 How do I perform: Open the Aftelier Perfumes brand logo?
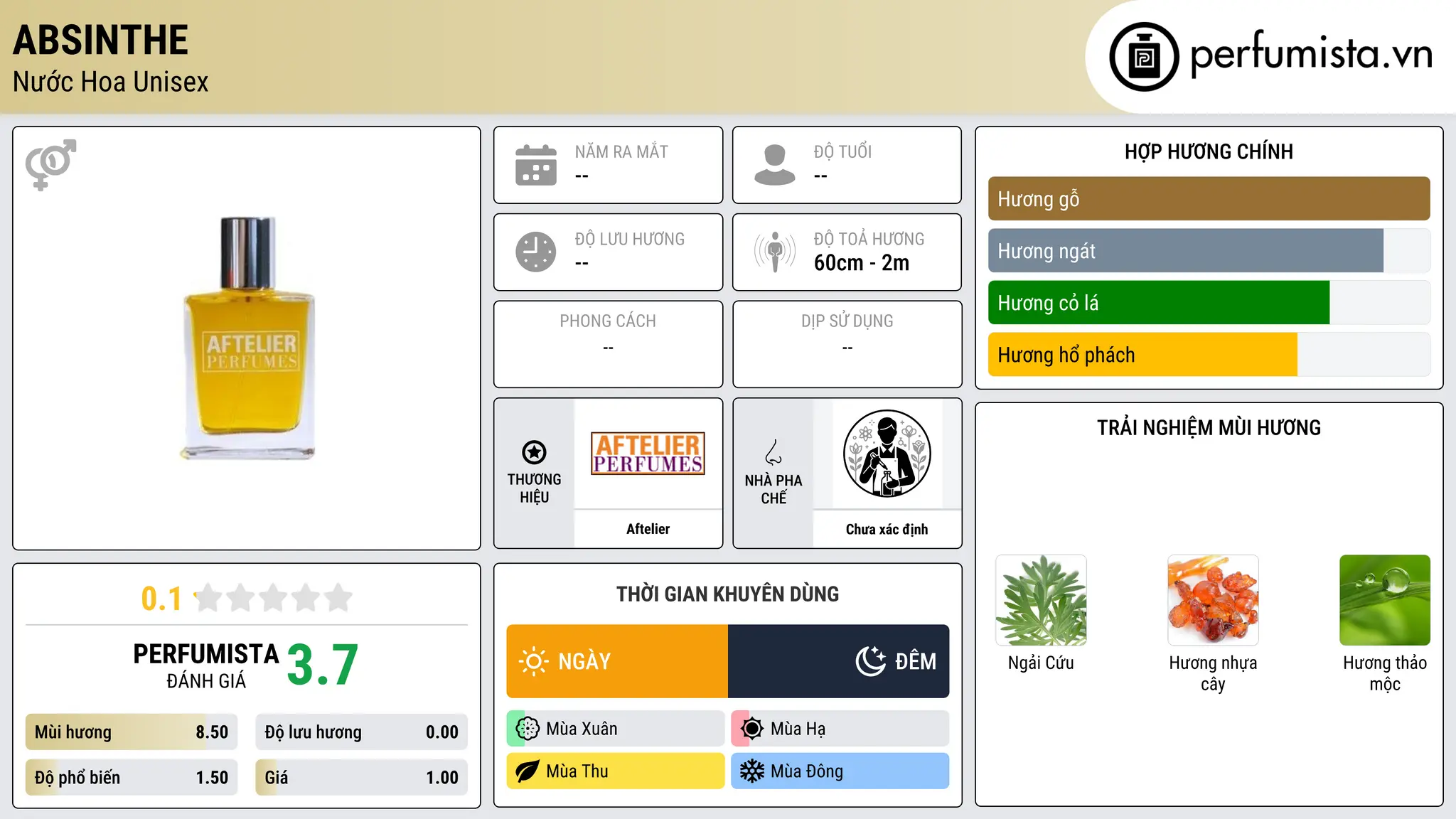point(648,454)
